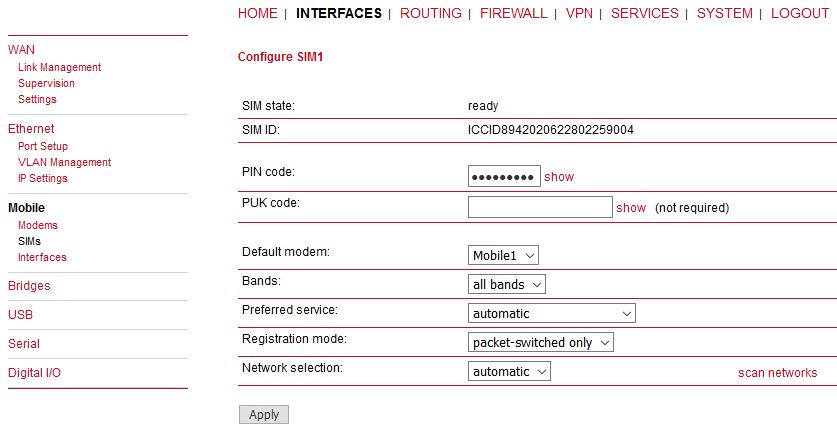Screen dimensions: 837x432
Task: Open the FIREWALL menu
Action: pyautogui.click(x=514, y=13)
